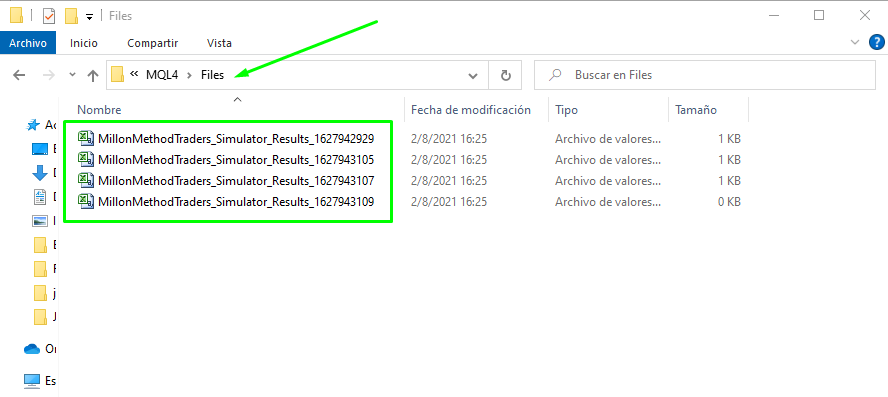Viewport: 888px width, 397px height.
Task: Sort by the Tipo column header
Action: point(566,110)
